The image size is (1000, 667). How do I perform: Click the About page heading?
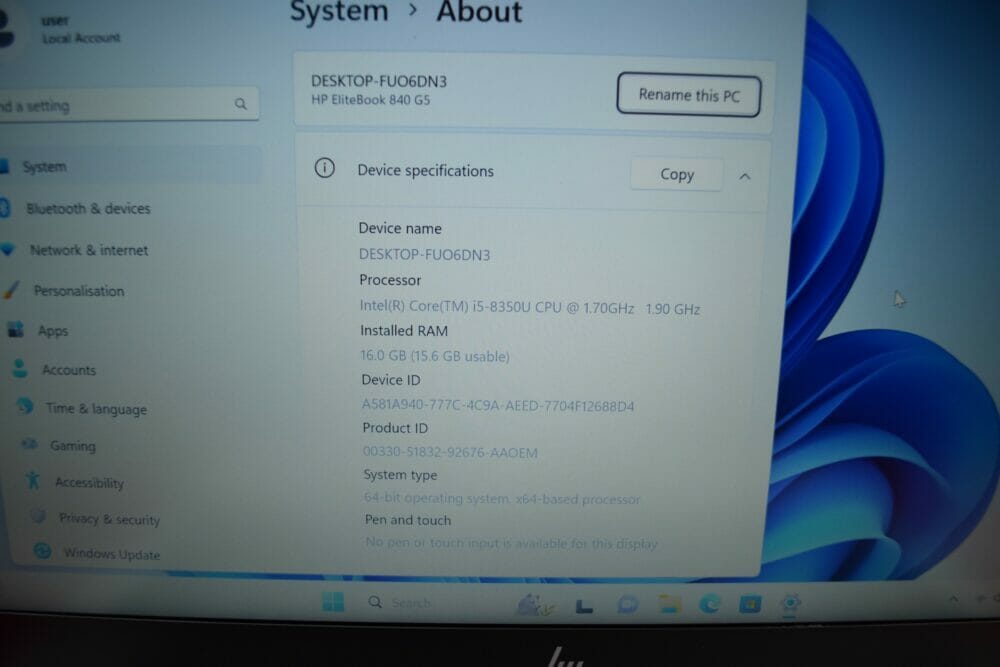pos(479,12)
